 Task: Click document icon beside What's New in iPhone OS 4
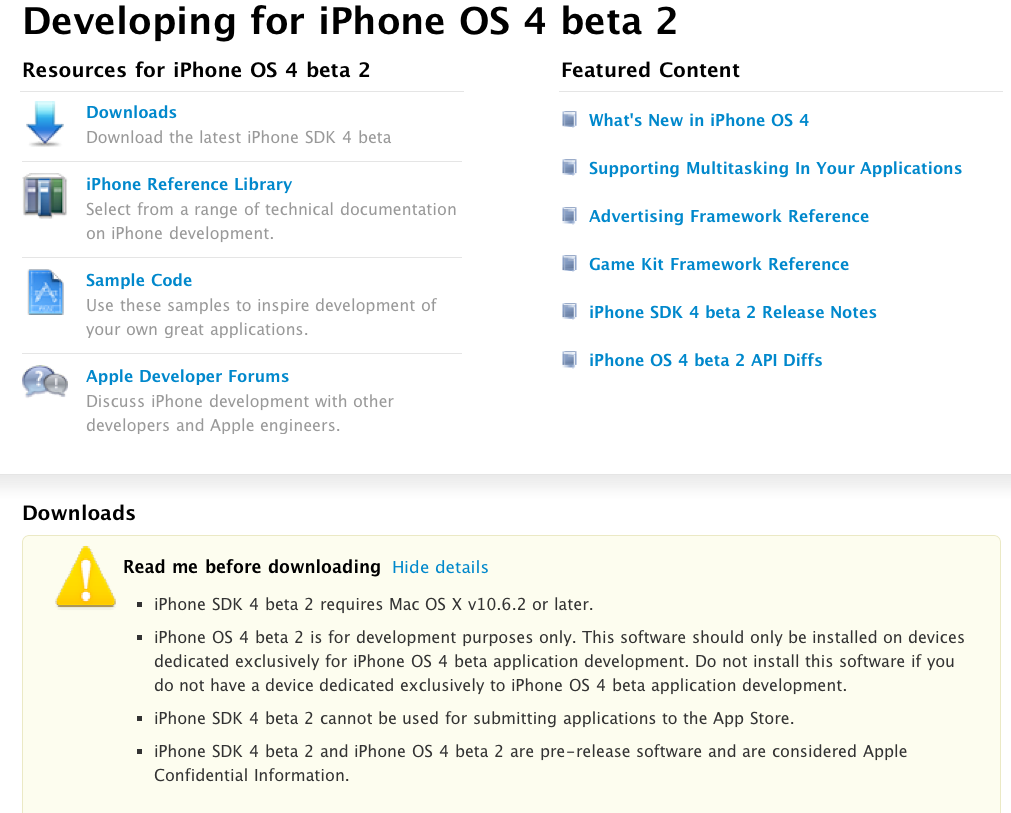pos(569,120)
